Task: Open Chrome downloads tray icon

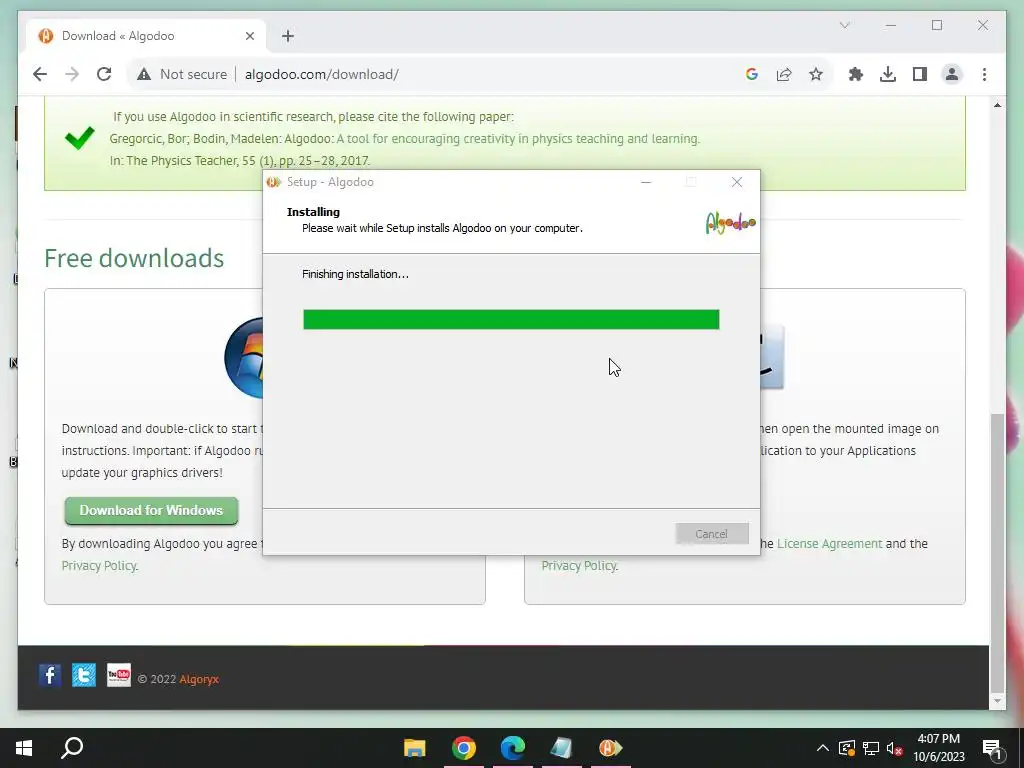Action: [x=888, y=74]
